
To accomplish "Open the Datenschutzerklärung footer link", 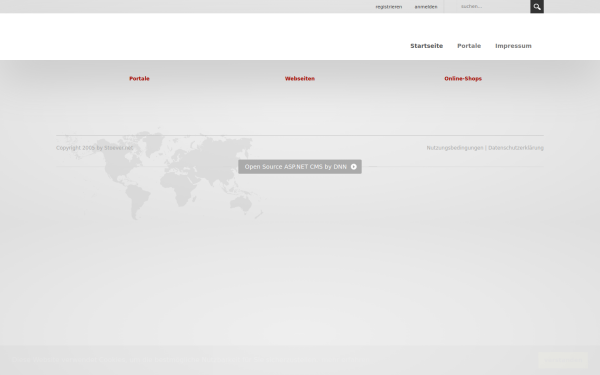I will pos(516,148).
